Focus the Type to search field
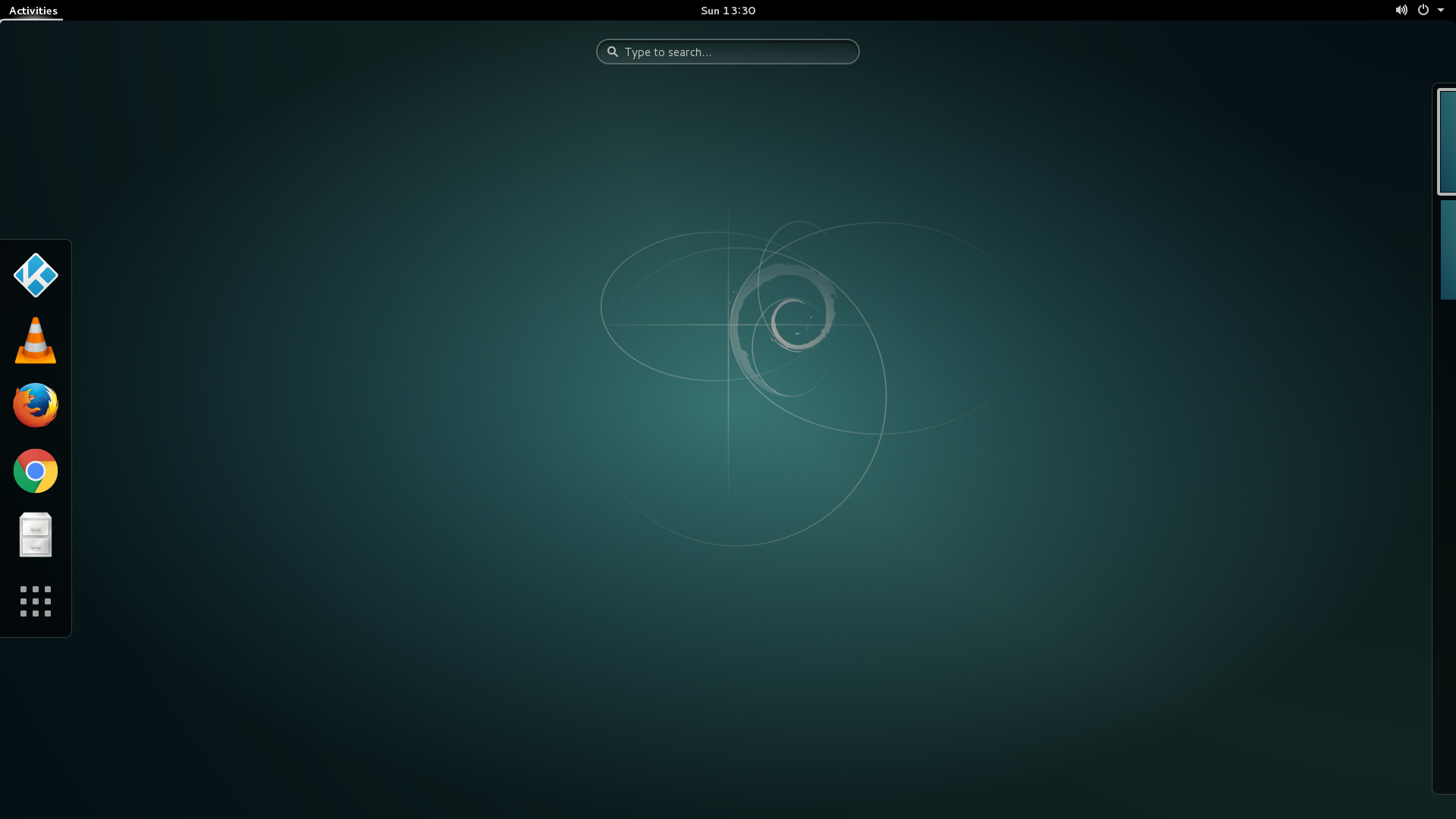 coord(728,52)
